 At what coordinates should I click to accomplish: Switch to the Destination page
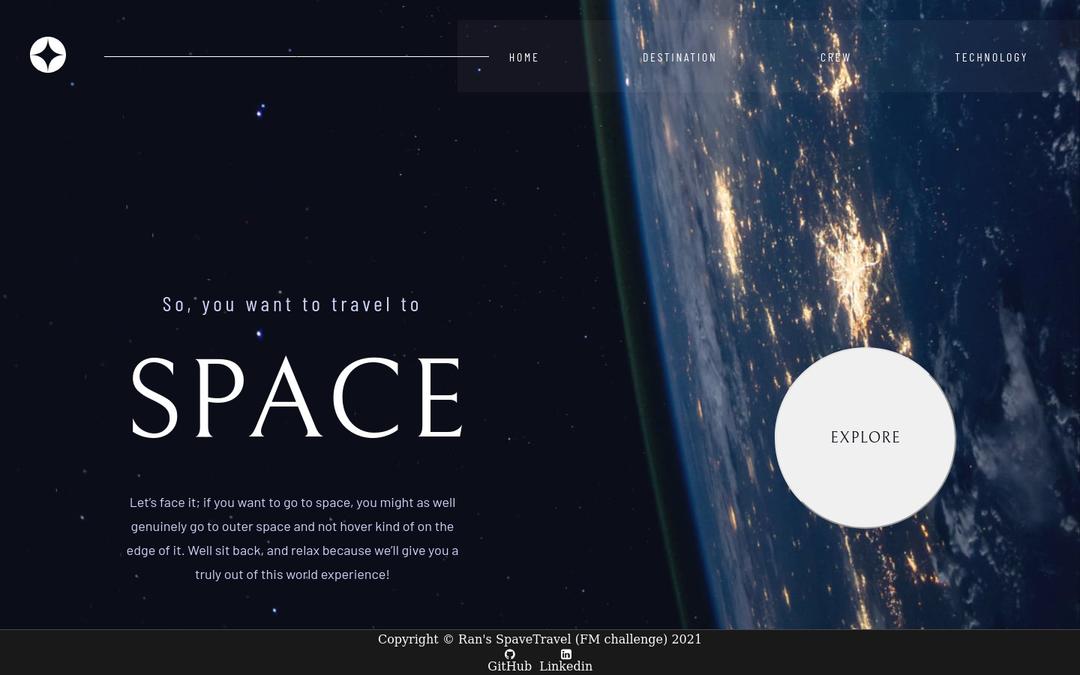coord(679,57)
